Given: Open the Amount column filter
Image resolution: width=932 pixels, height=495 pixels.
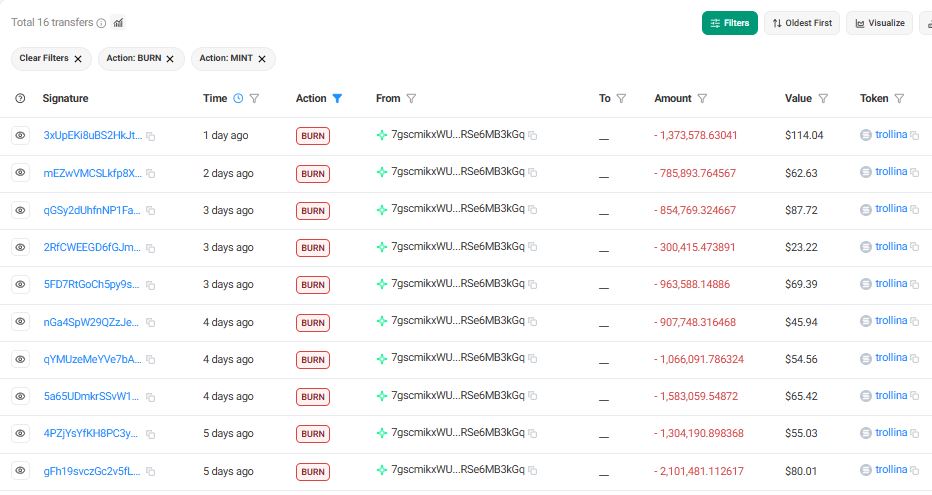Looking at the screenshot, I should pyautogui.click(x=702, y=99).
